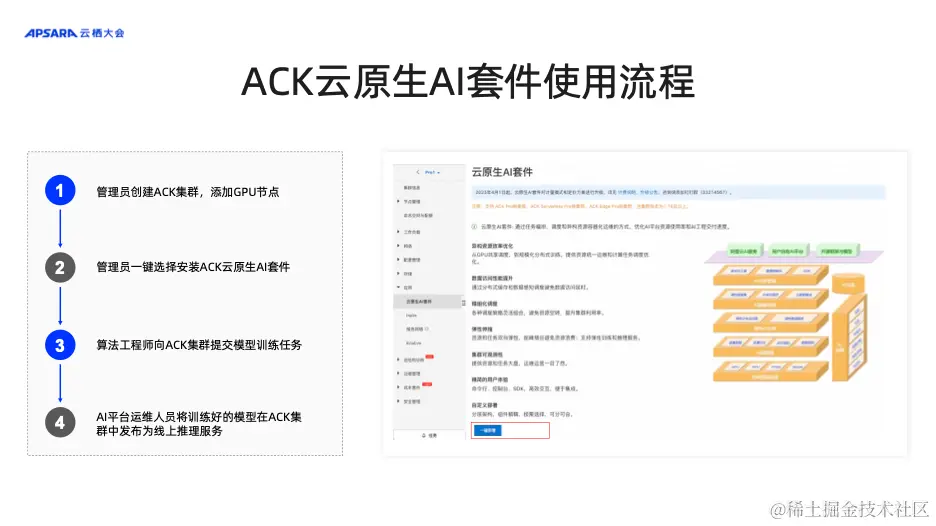The height and width of the screenshot is (526, 936).
Task: Click the 自定义部署 feature heading
Action: 484,405
